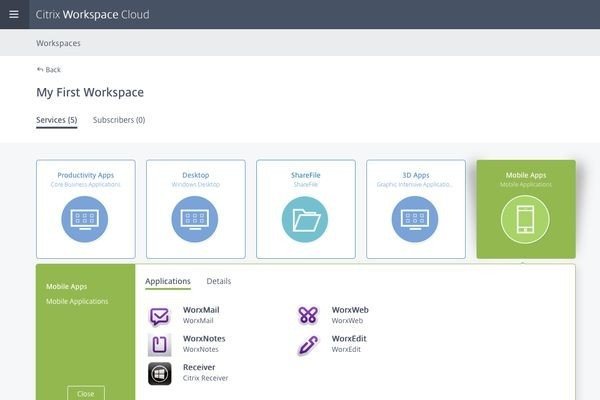Click the Desktop monitor icon
The image size is (600, 400).
[x=195, y=219]
